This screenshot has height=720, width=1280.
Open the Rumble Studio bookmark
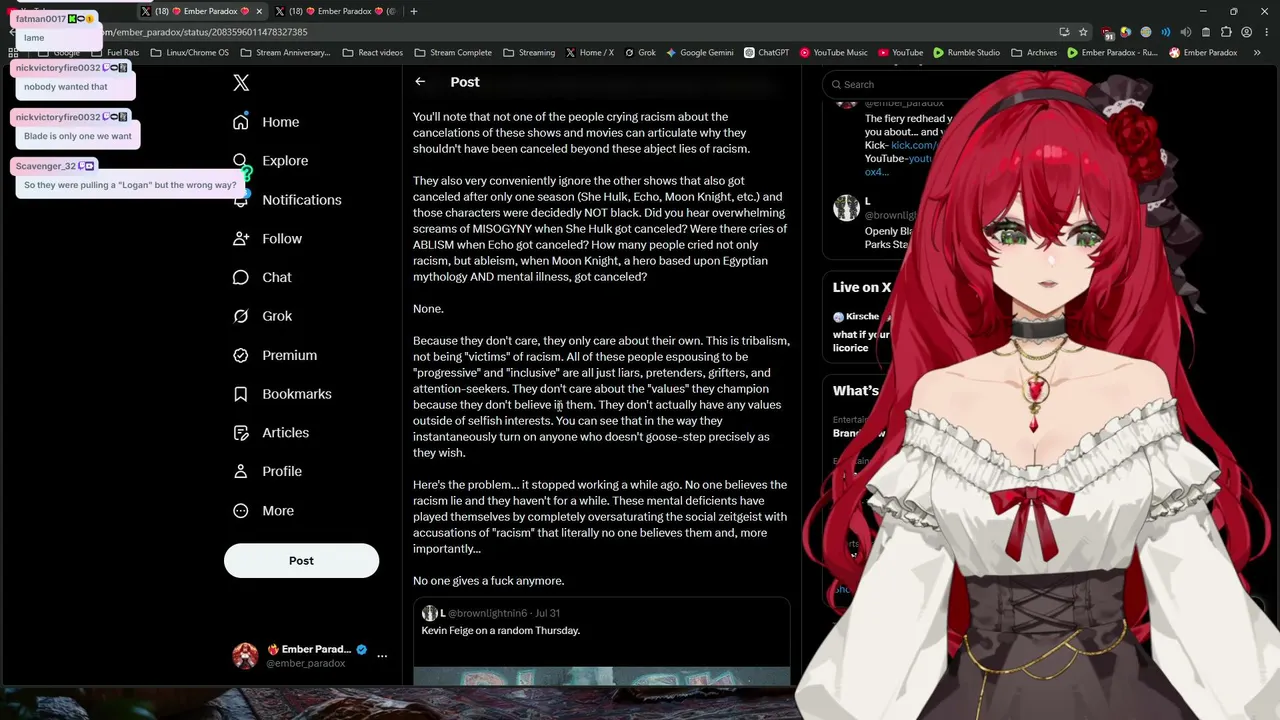tap(967, 52)
